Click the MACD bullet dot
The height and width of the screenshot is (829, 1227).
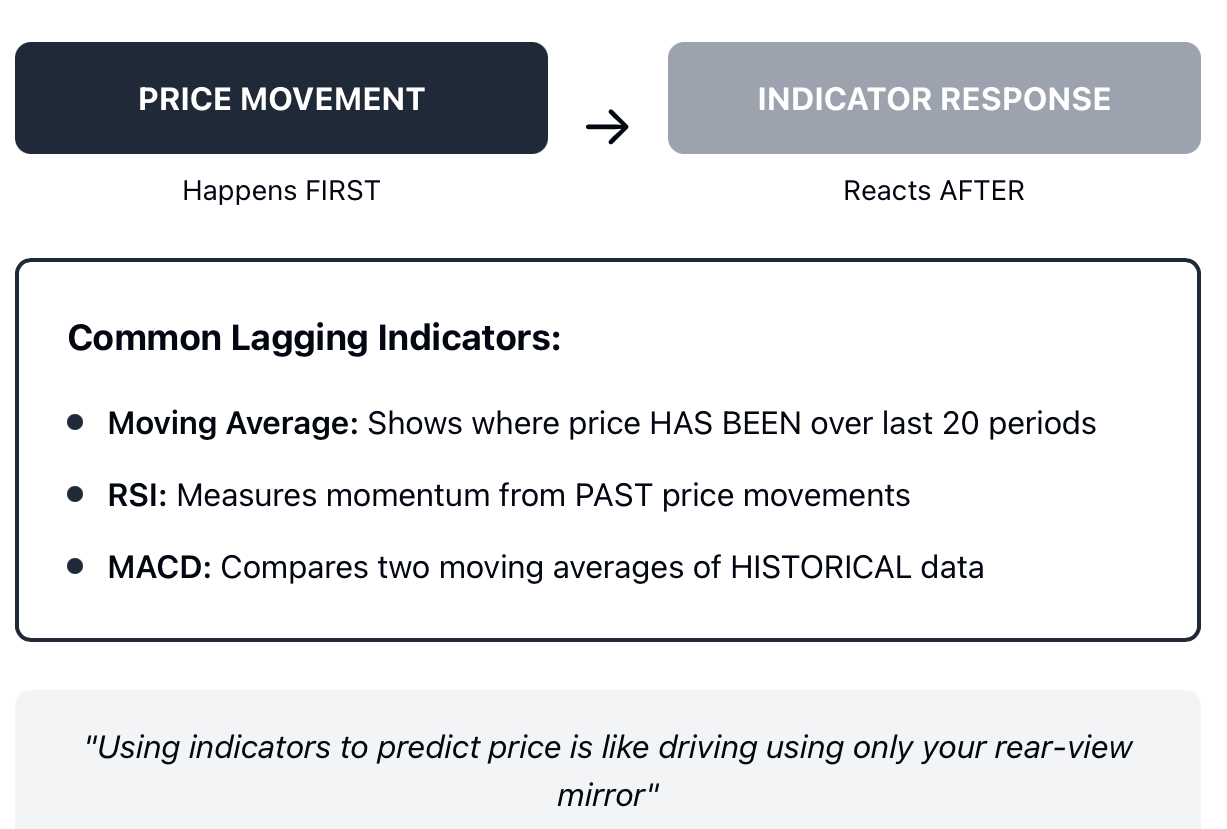pos(75,566)
